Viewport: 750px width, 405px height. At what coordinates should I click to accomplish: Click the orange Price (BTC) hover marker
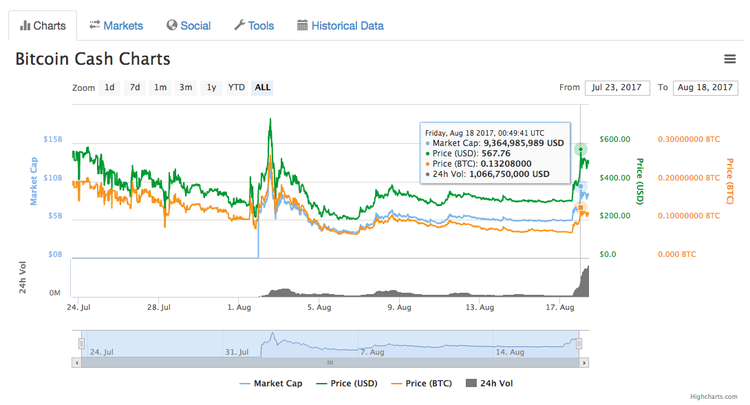tap(581, 208)
